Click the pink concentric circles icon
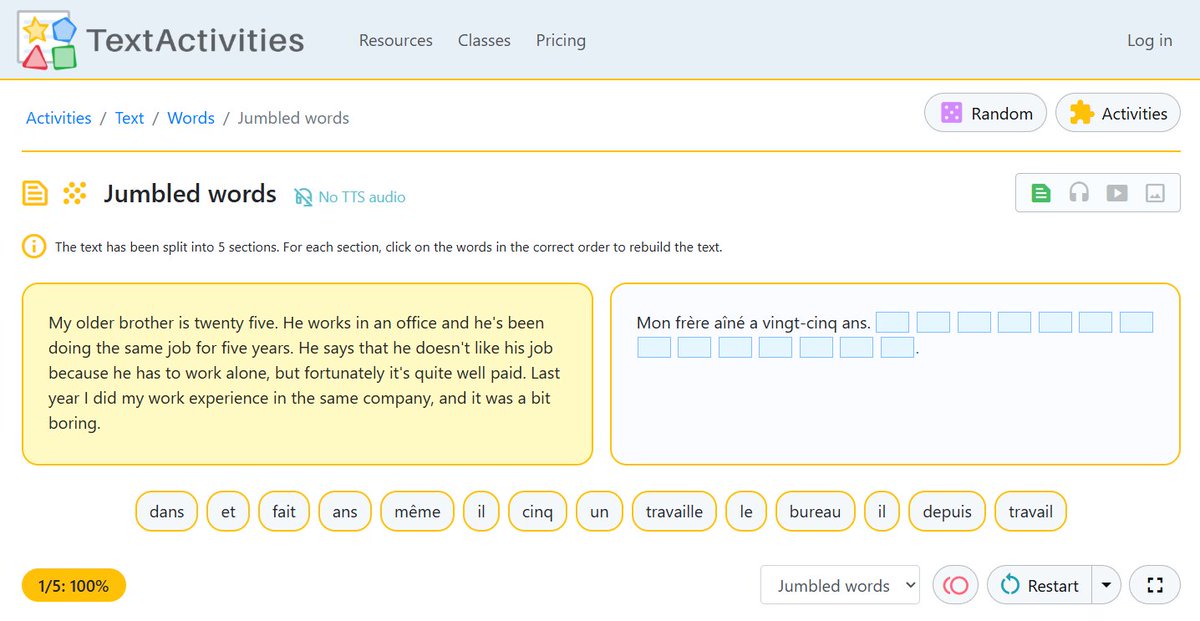 [955, 585]
